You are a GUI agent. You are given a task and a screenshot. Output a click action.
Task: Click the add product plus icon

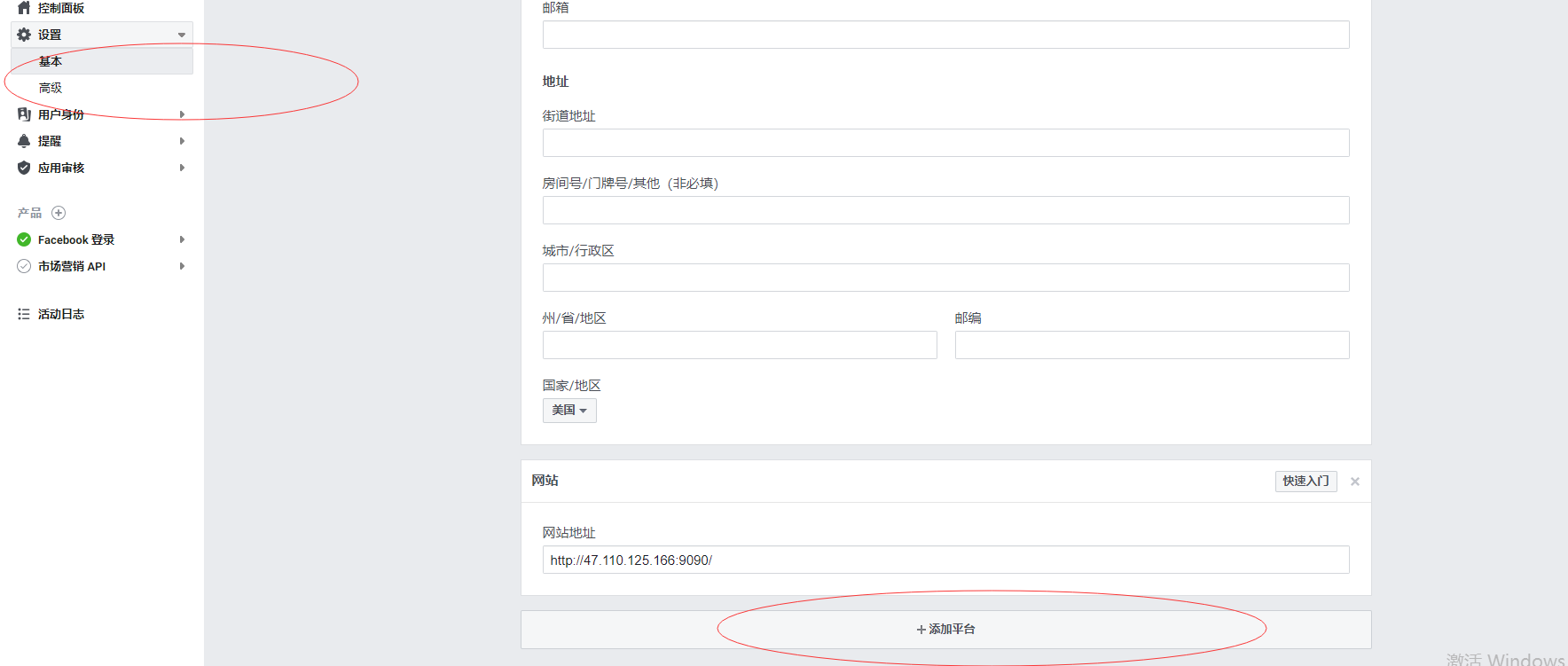59,213
